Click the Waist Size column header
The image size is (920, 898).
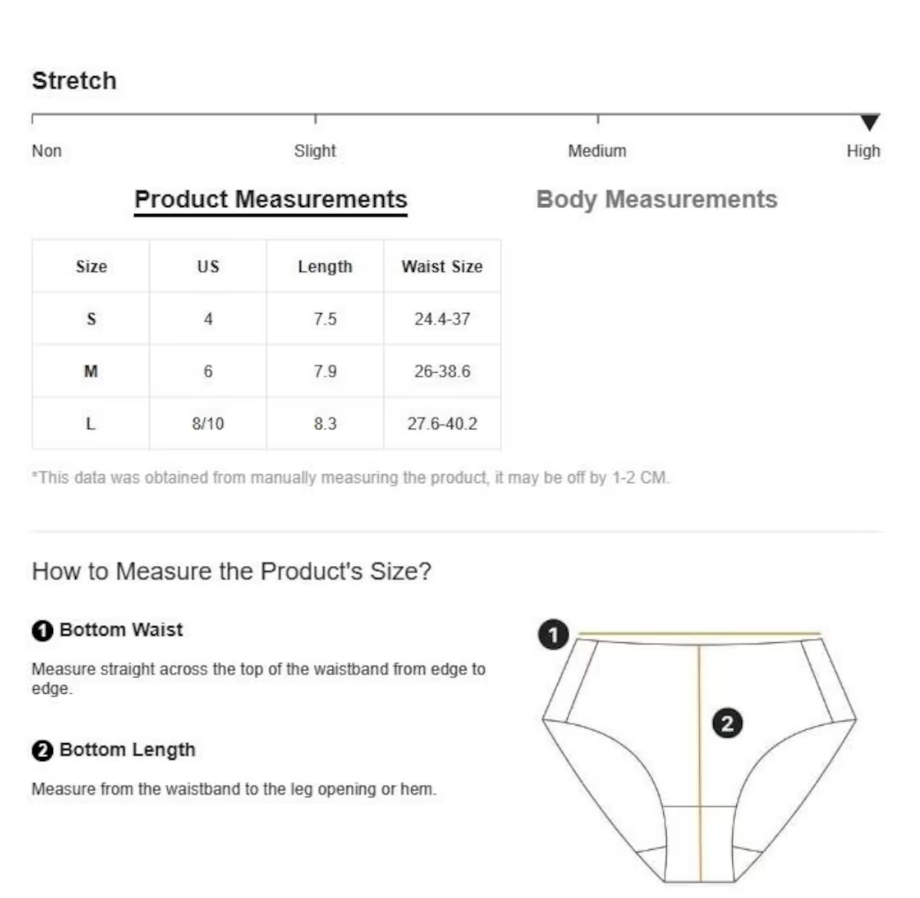(x=442, y=266)
